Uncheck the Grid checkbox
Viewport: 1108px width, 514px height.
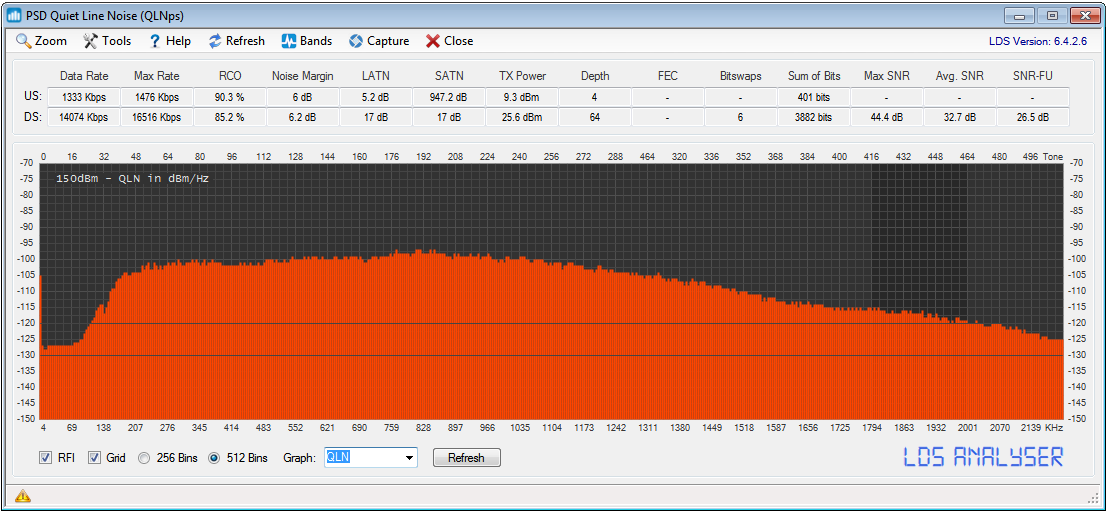(x=95, y=458)
